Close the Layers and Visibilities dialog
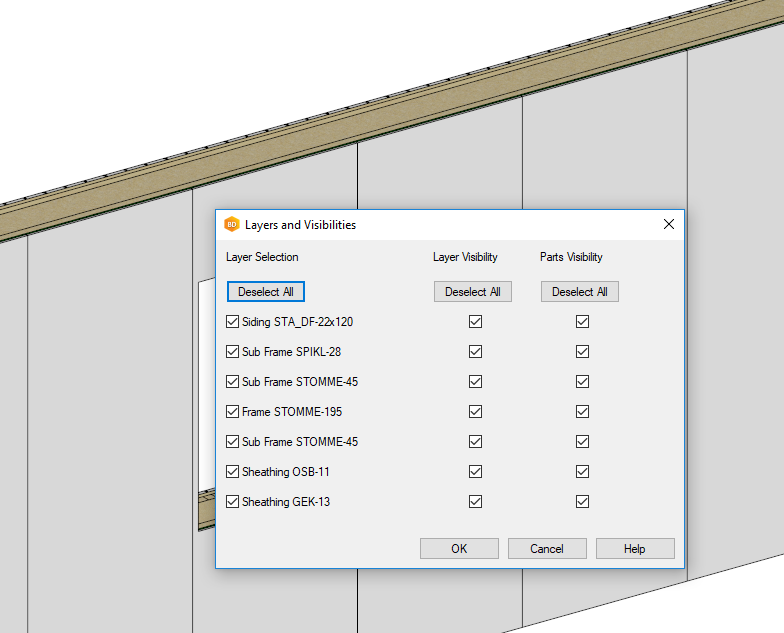The height and width of the screenshot is (633, 784). (668, 225)
